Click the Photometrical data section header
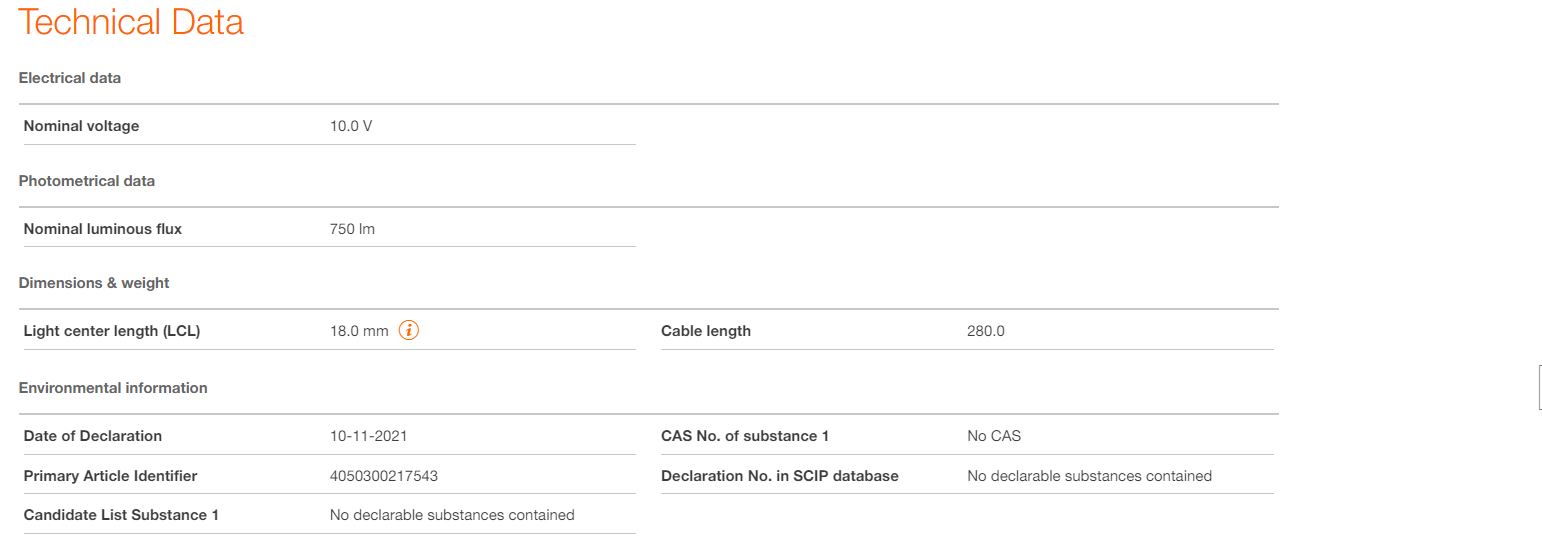The height and width of the screenshot is (545, 1542). [x=87, y=181]
